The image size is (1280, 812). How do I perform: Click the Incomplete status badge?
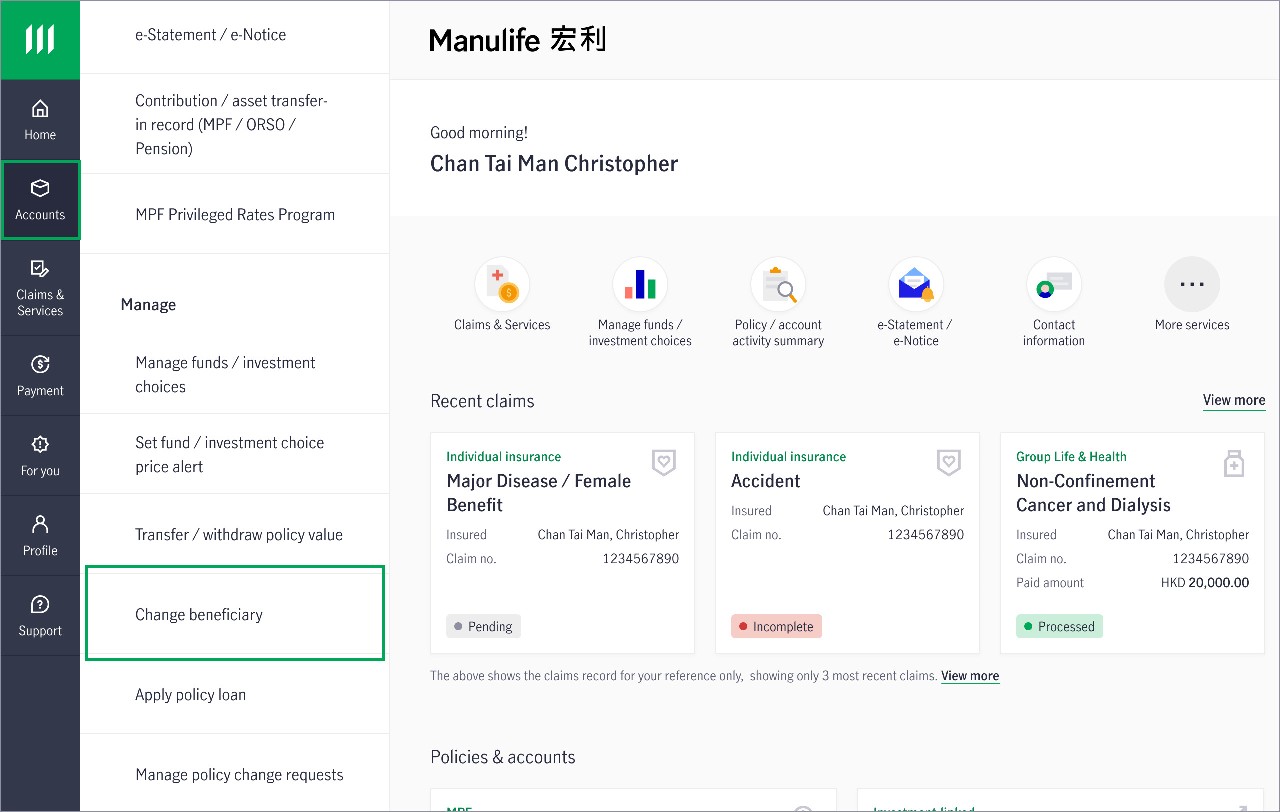click(x=776, y=626)
